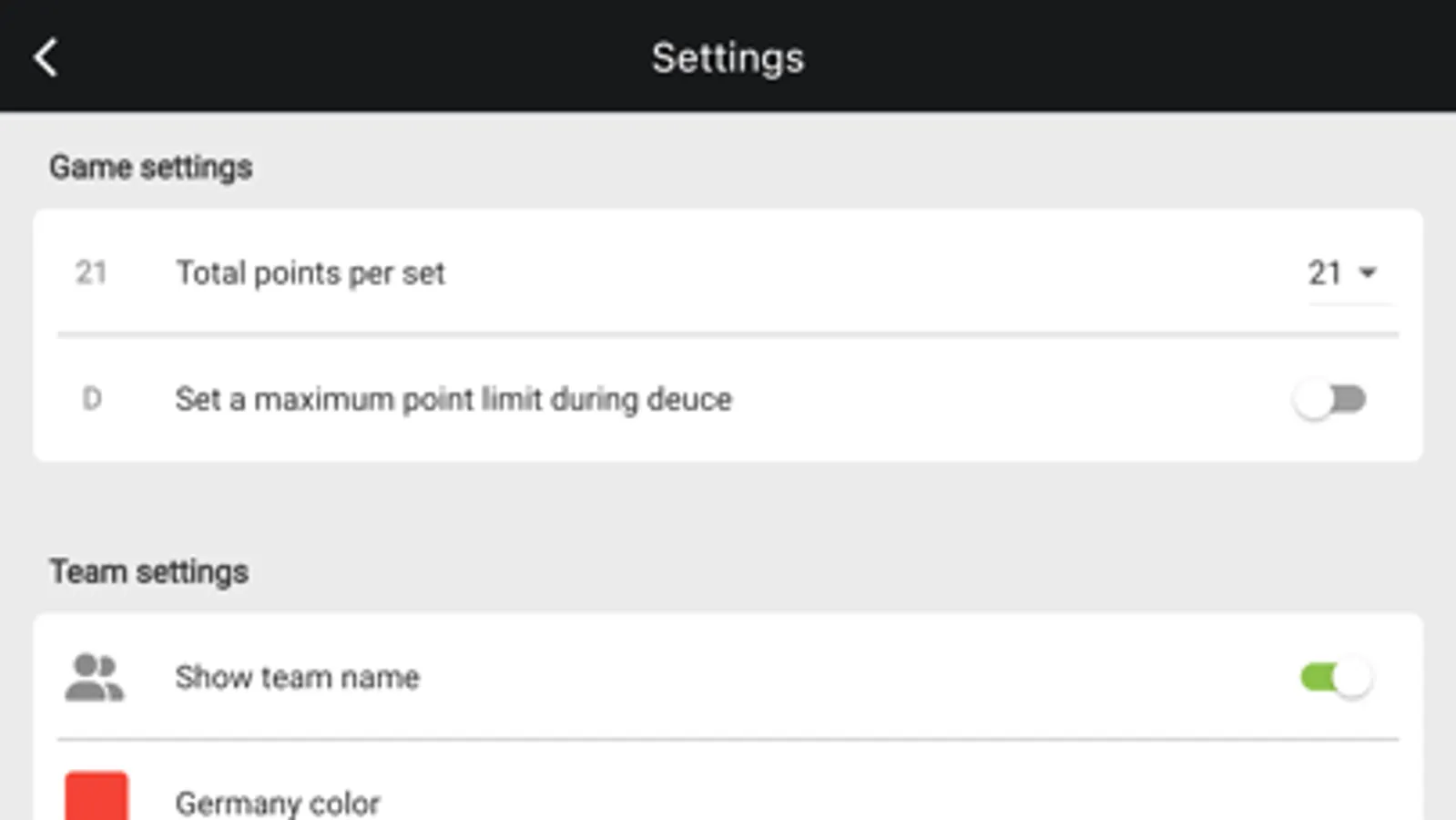Click the "Total points per set" label
Image resolution: width=1456 pixels, height=820 pixels.
[x=311, y=272]
